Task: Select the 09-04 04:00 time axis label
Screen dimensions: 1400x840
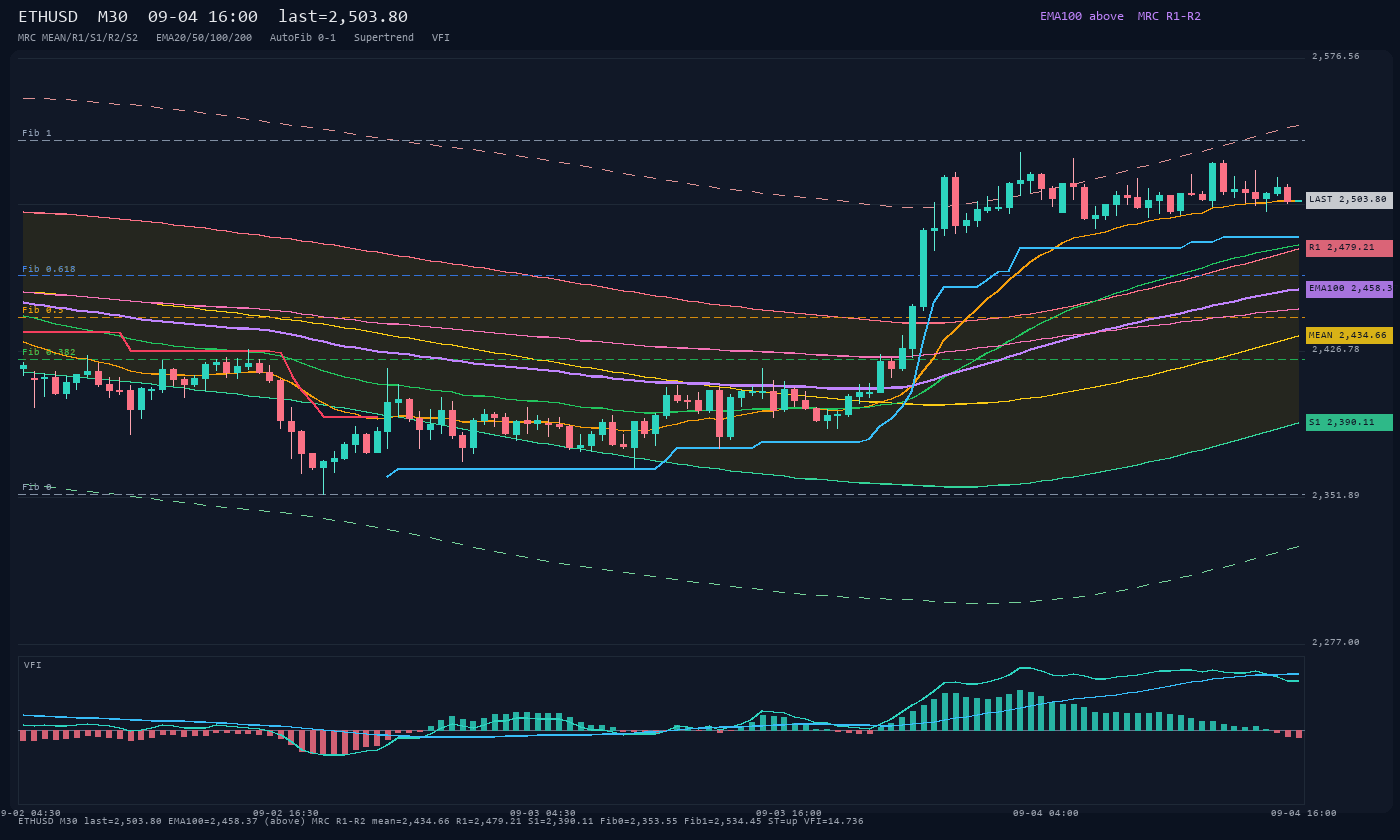Action: point(1046,813)
